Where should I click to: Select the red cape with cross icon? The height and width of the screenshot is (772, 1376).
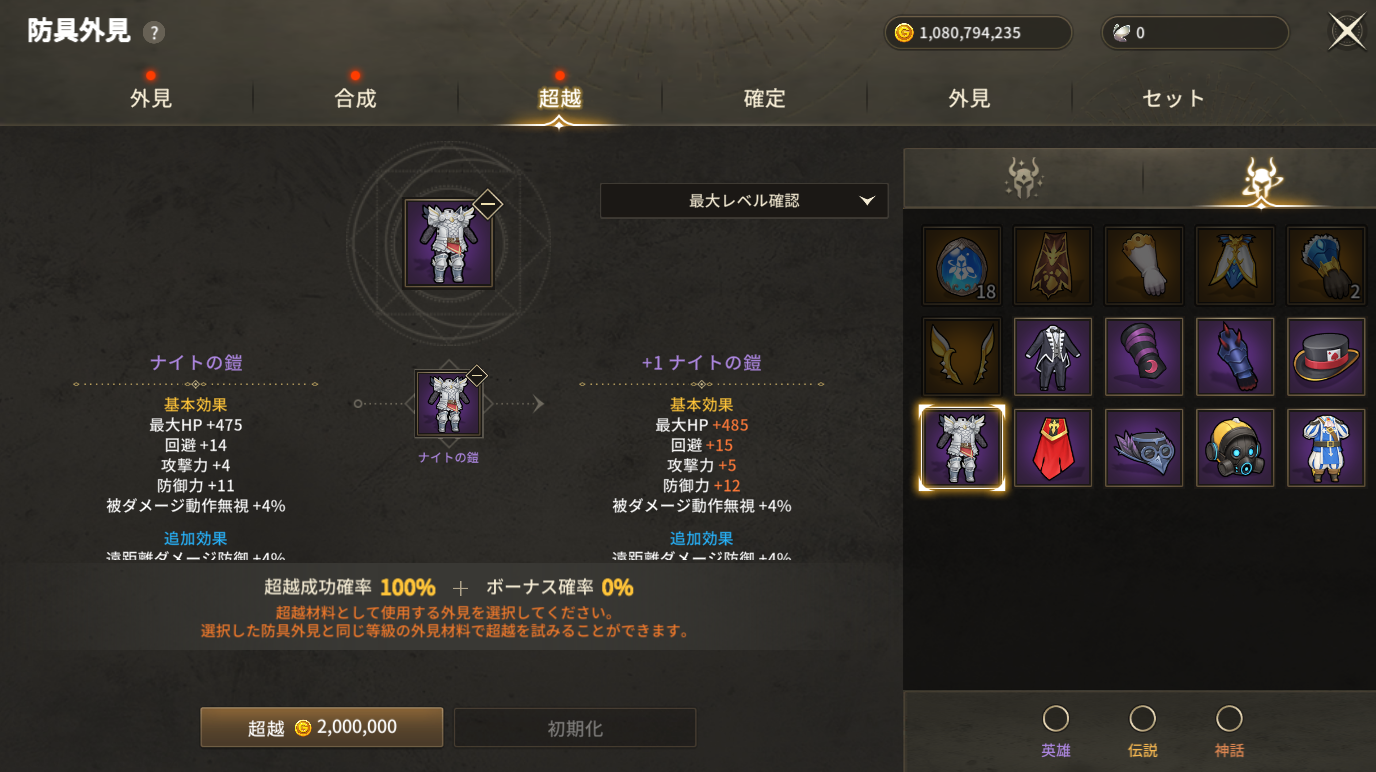point(1053,448)
